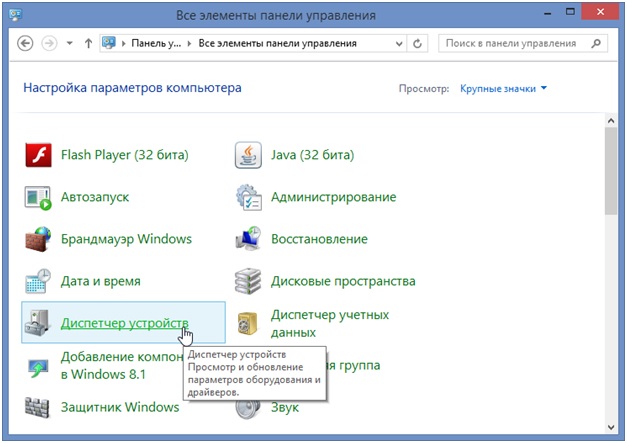Click the Диспетчер учетных данных safe icon

coord(248,323)
